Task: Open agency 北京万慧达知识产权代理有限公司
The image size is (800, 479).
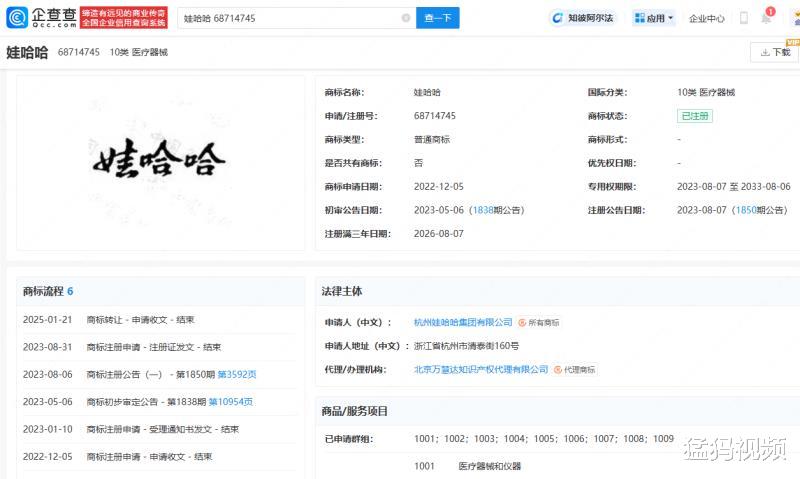Action: [481, 369]
